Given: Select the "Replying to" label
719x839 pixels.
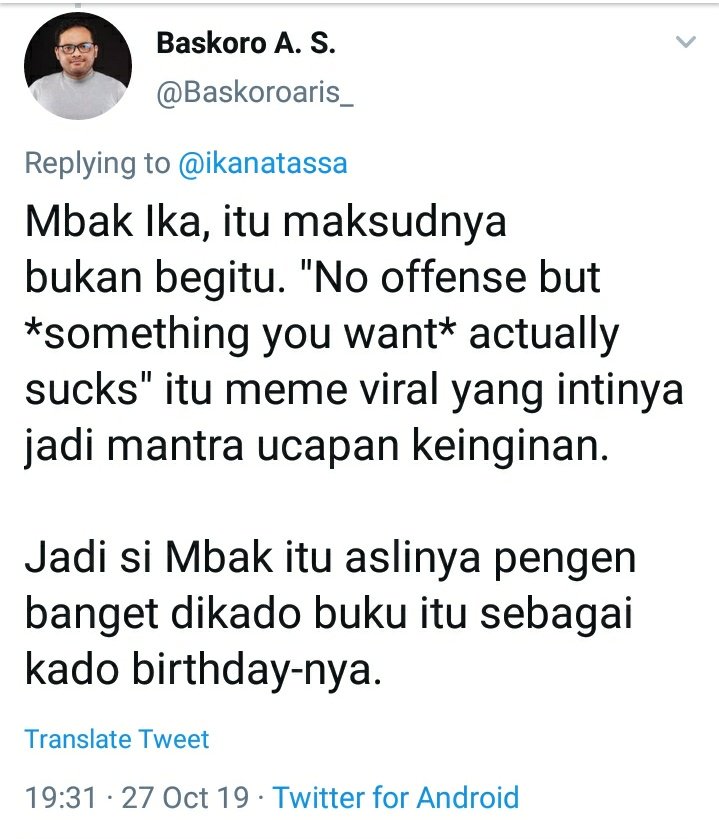Looking at the screenshot, I should [x=97, y=163].
